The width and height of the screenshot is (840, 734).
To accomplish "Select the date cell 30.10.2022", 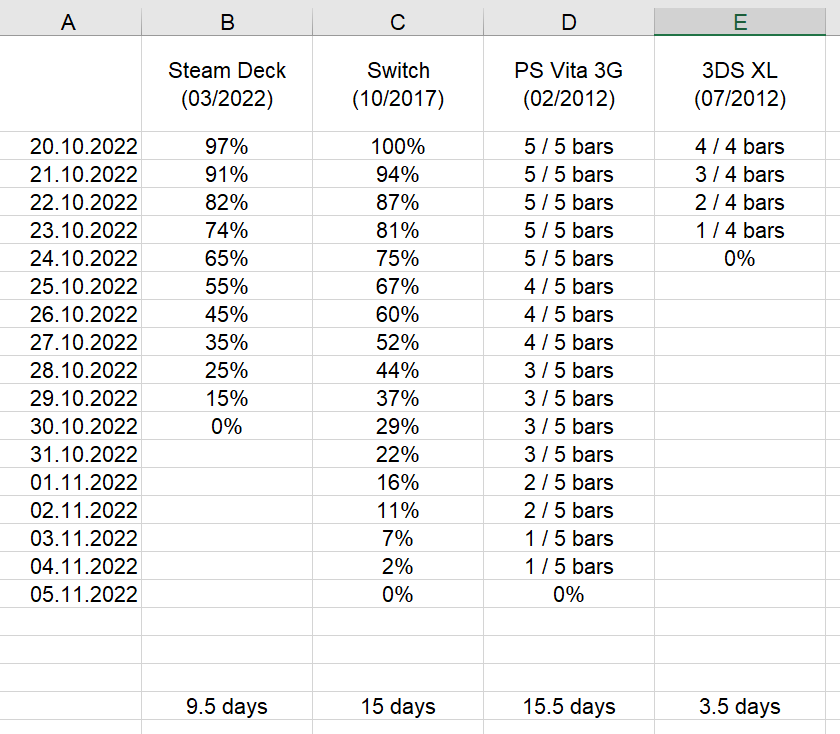I will (70, 426).
